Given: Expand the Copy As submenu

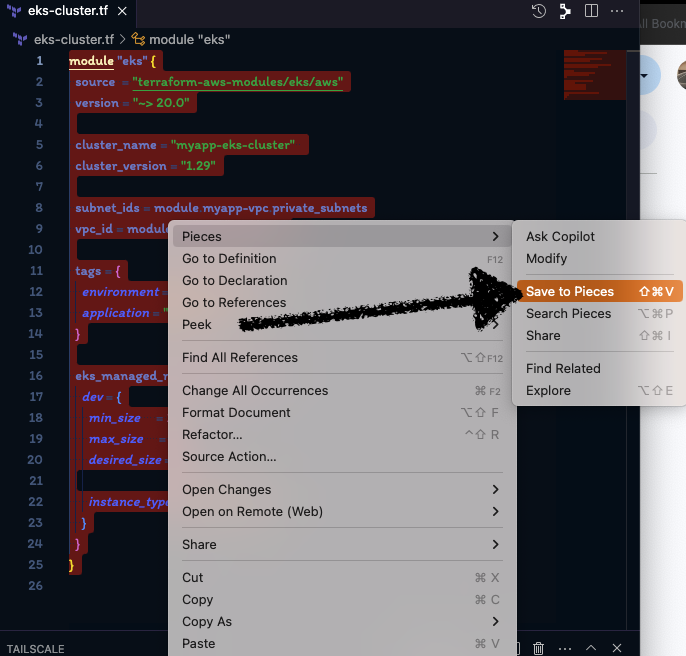Looking at the screenshot, I should [340, 621].
